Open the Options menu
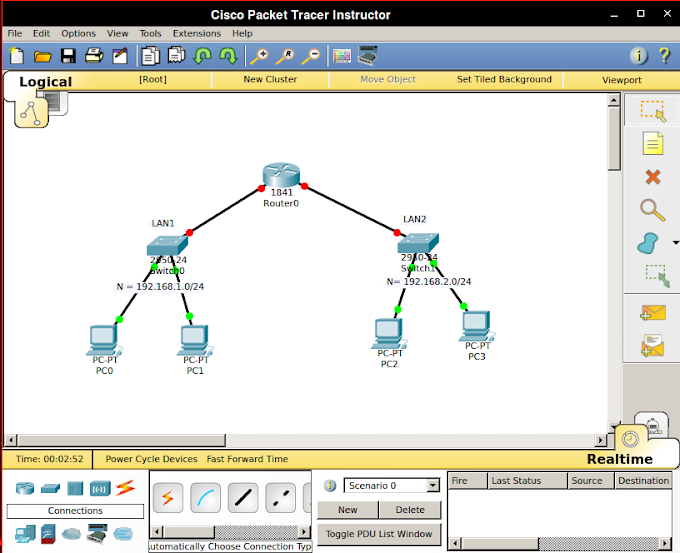 (78, 33)
